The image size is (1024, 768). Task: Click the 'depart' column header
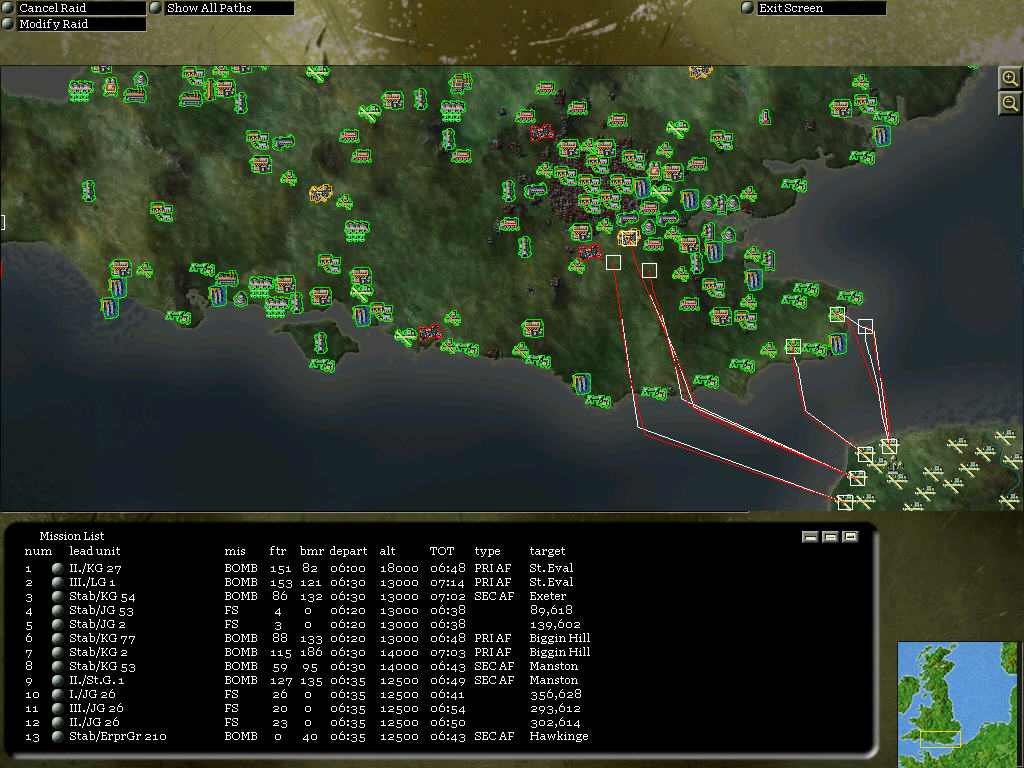pyautogui.click(x=348, y=551)
